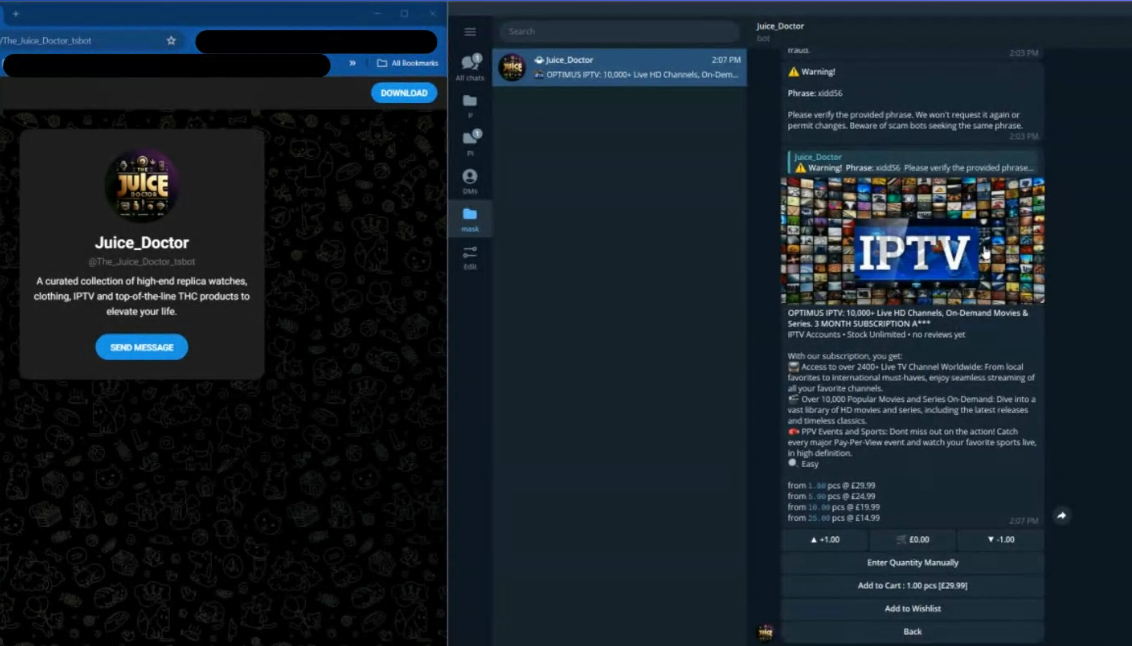Click the Back button under message

pos(913,632)
